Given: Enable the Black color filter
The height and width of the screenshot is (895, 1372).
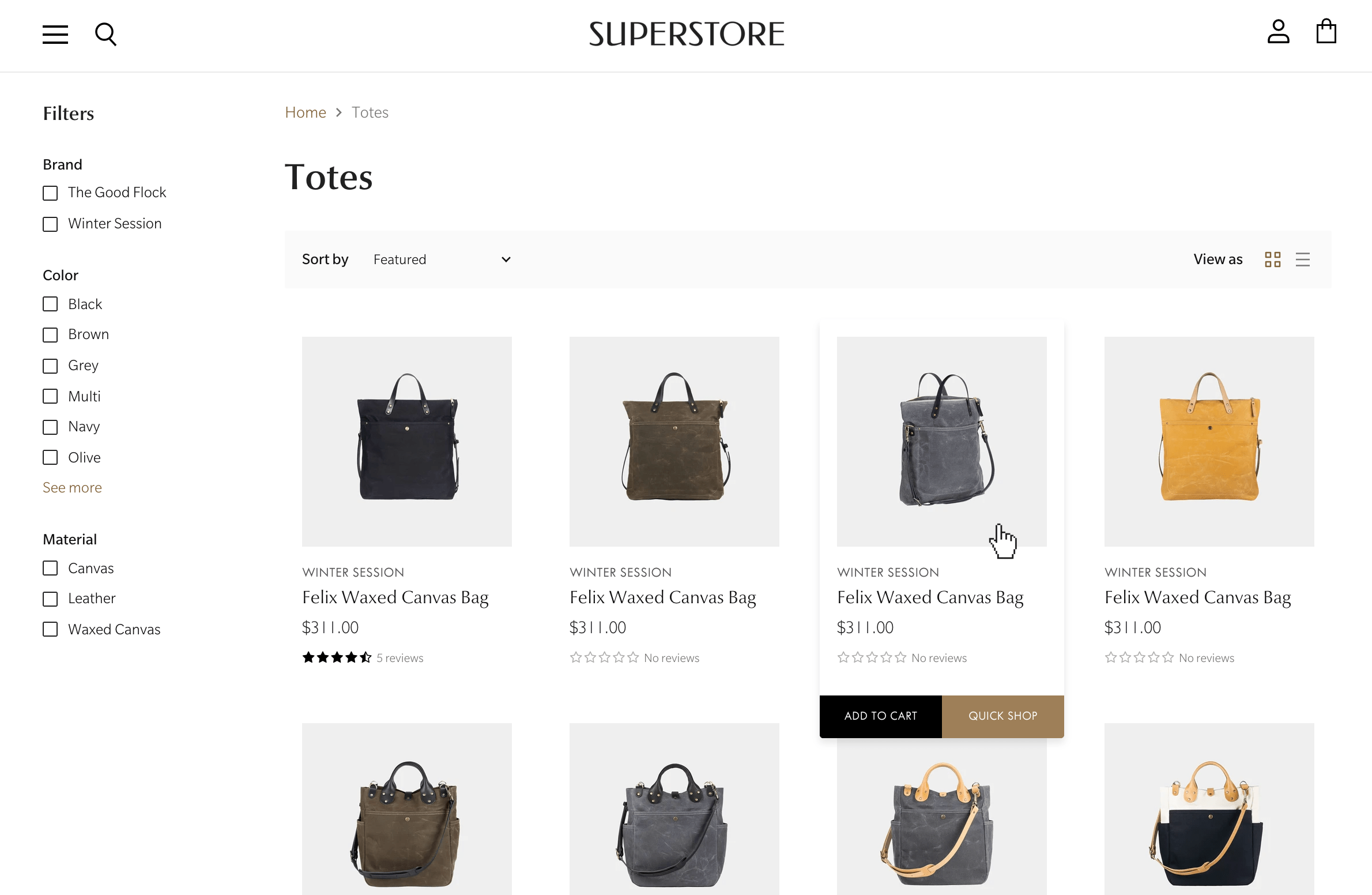Looking at the screenshot, I should point(50,304).
